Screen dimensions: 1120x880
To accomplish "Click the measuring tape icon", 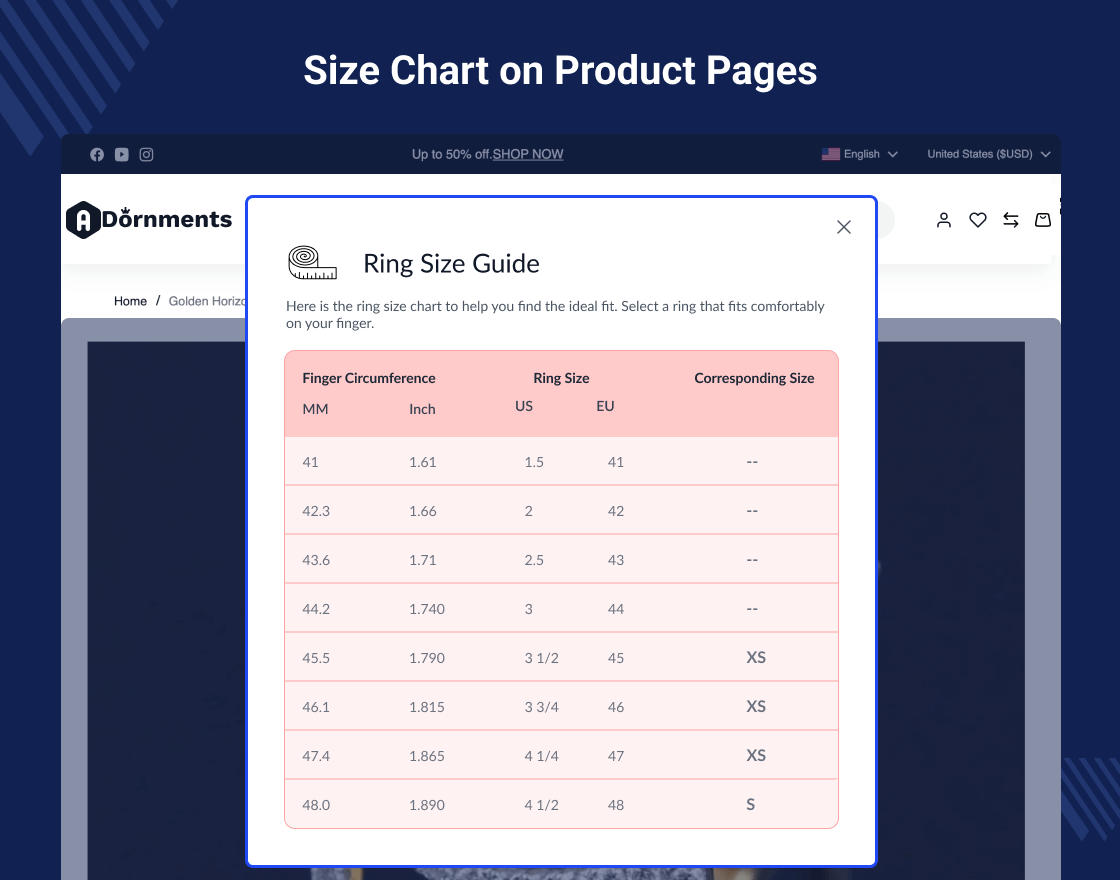I will [x=312, y=263].
